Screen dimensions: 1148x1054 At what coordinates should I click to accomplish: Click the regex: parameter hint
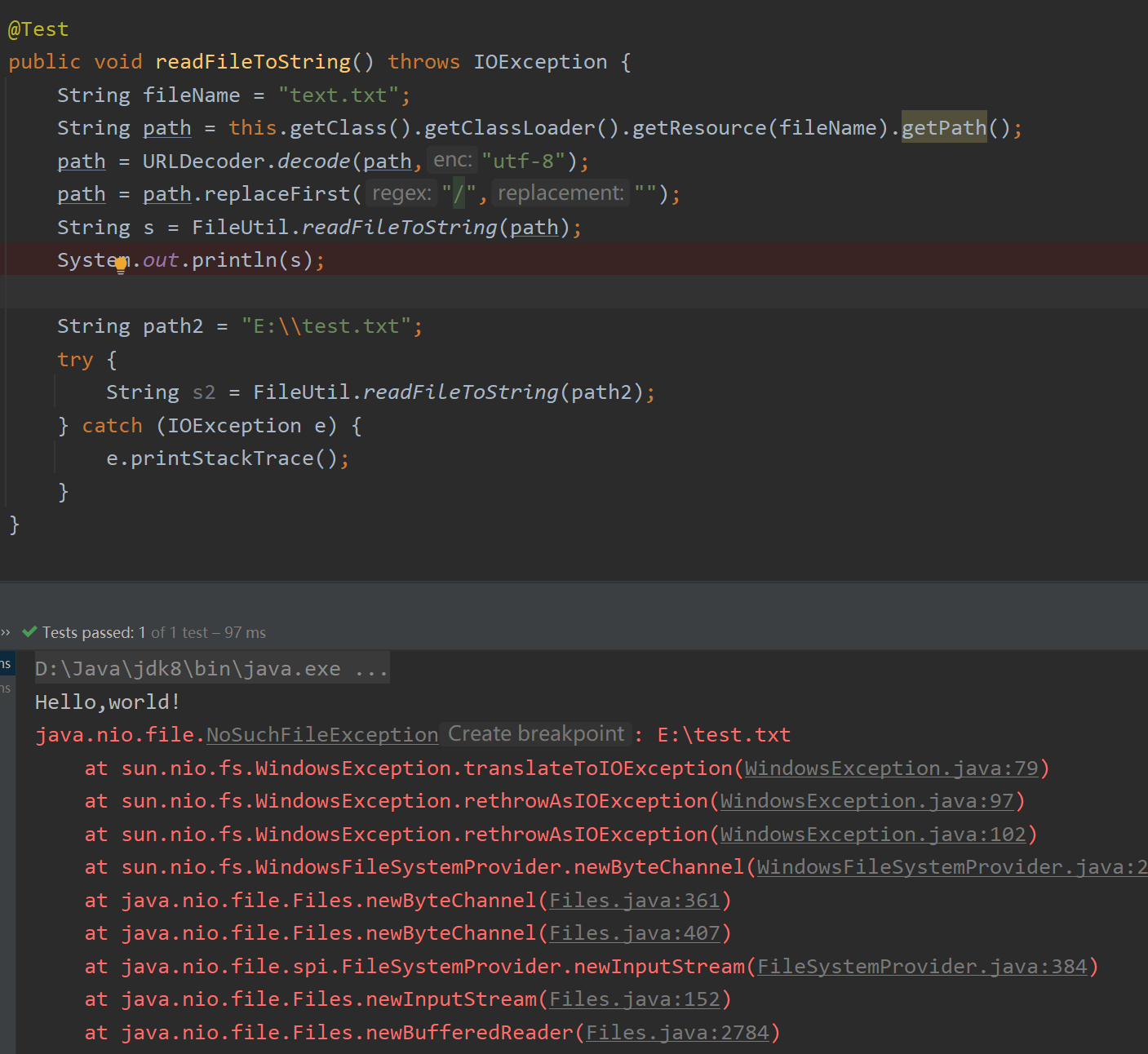click(401, 193)
